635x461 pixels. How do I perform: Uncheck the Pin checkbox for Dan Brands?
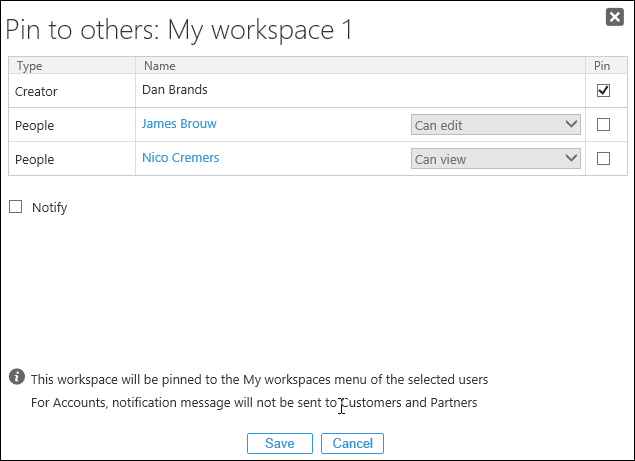[x=603, y=91]
